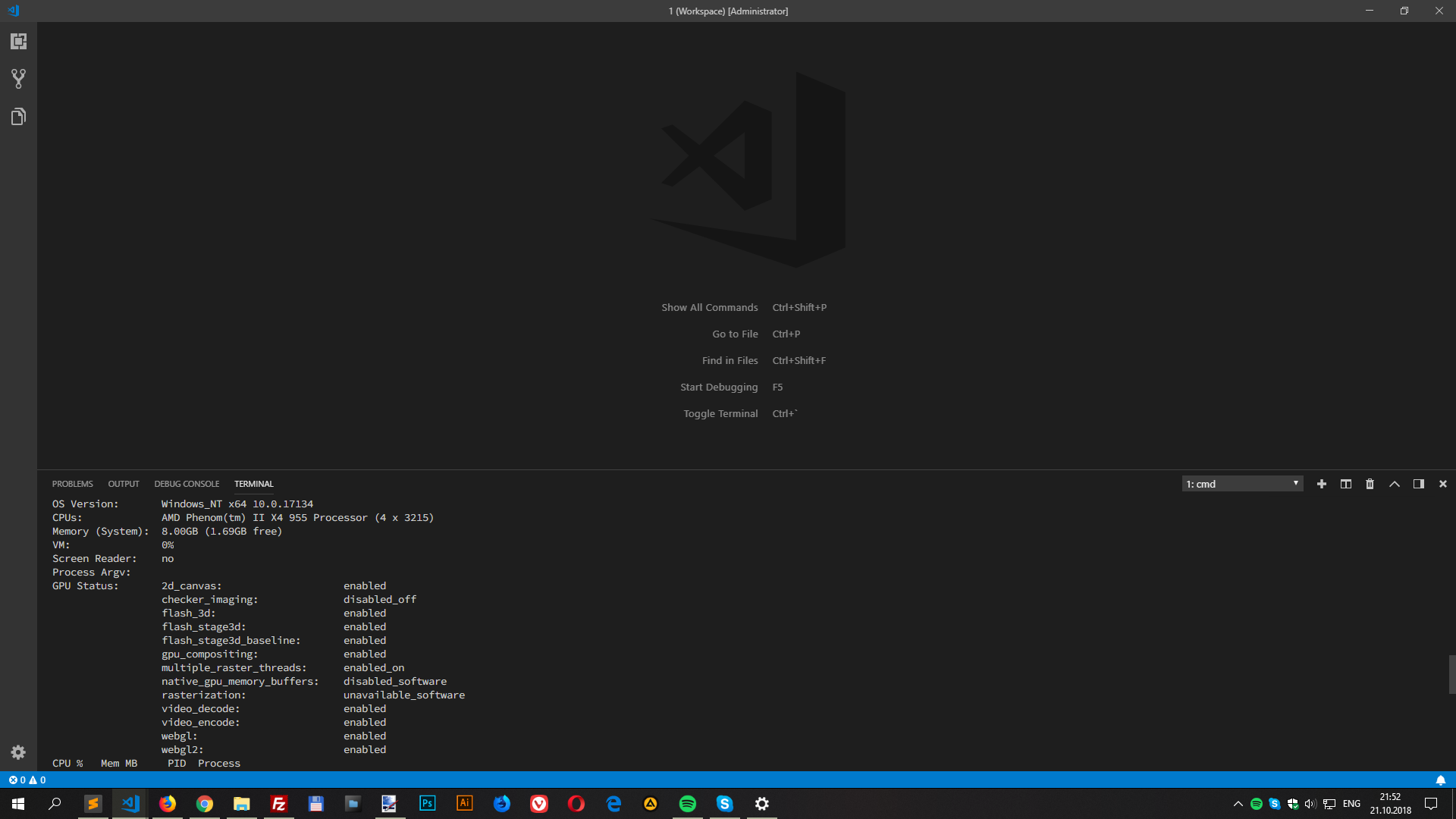This screenshot has height=819, width=1456.
Task: Close the terminal panel with the X
Action: point(1442,483)
